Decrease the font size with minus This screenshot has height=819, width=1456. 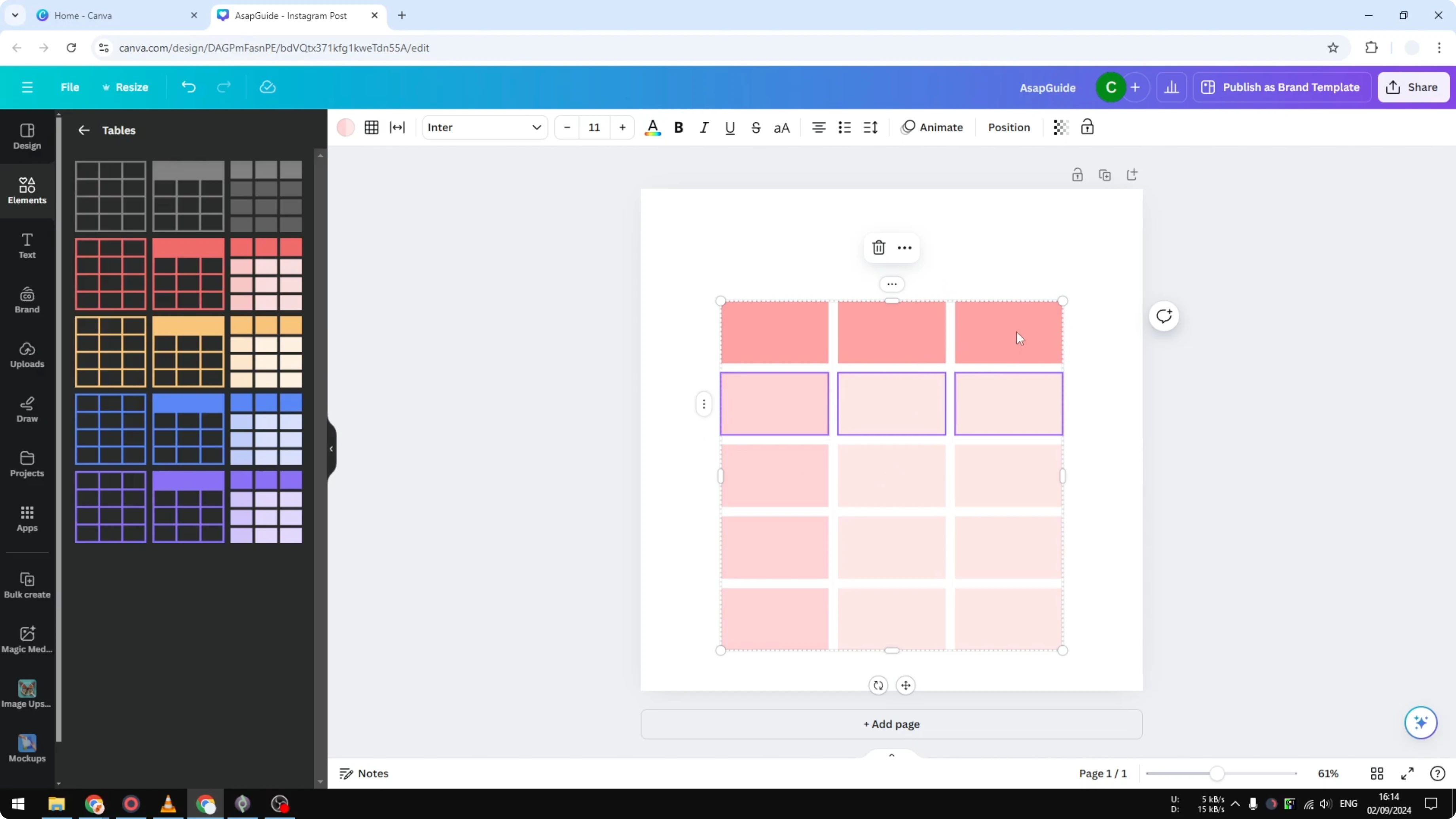pos(567,128)
